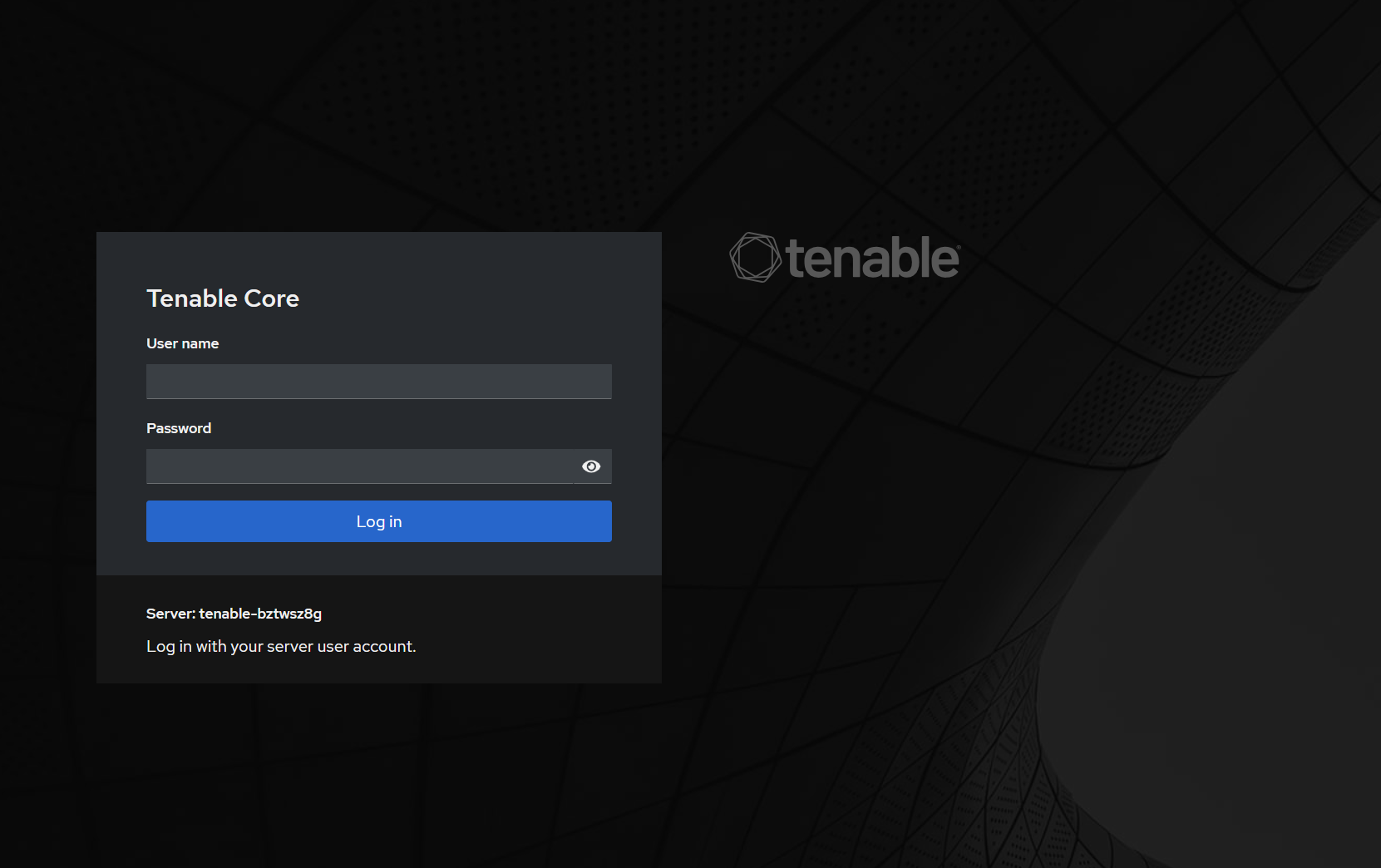
Task: Toggle password visibility with the eye icon
Action: point(591,466)
